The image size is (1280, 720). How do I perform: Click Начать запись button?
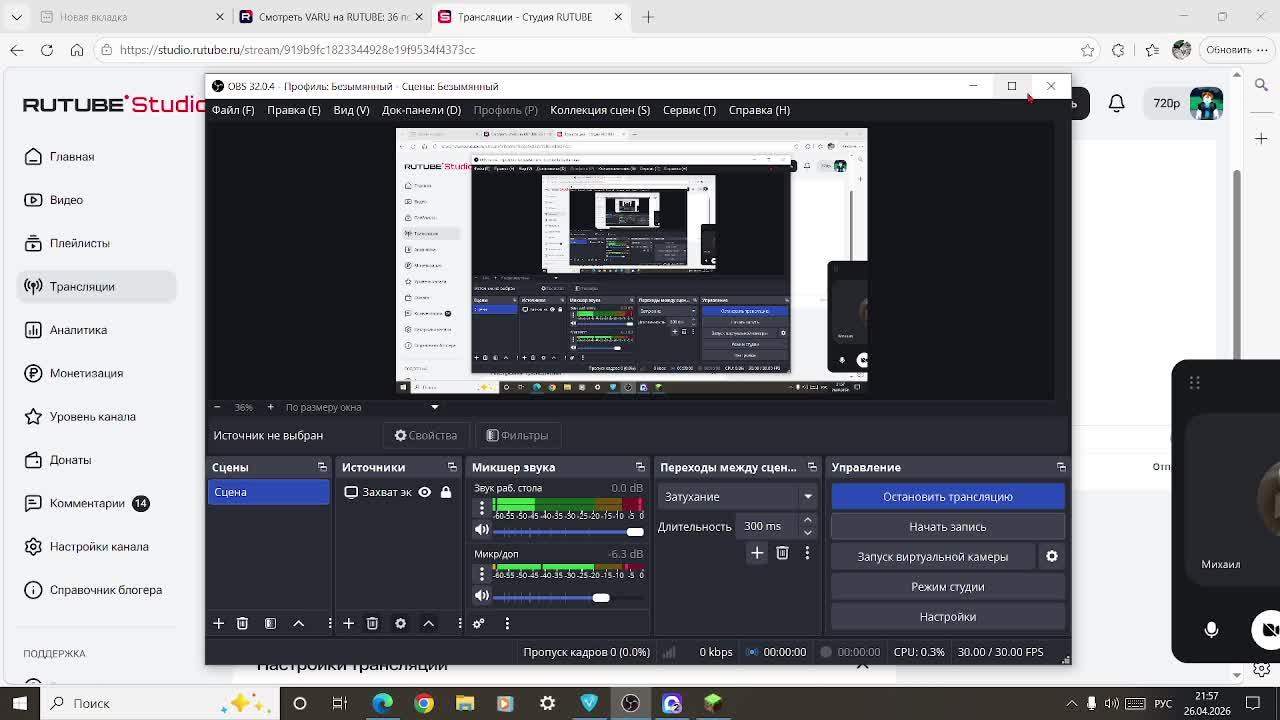948,526
